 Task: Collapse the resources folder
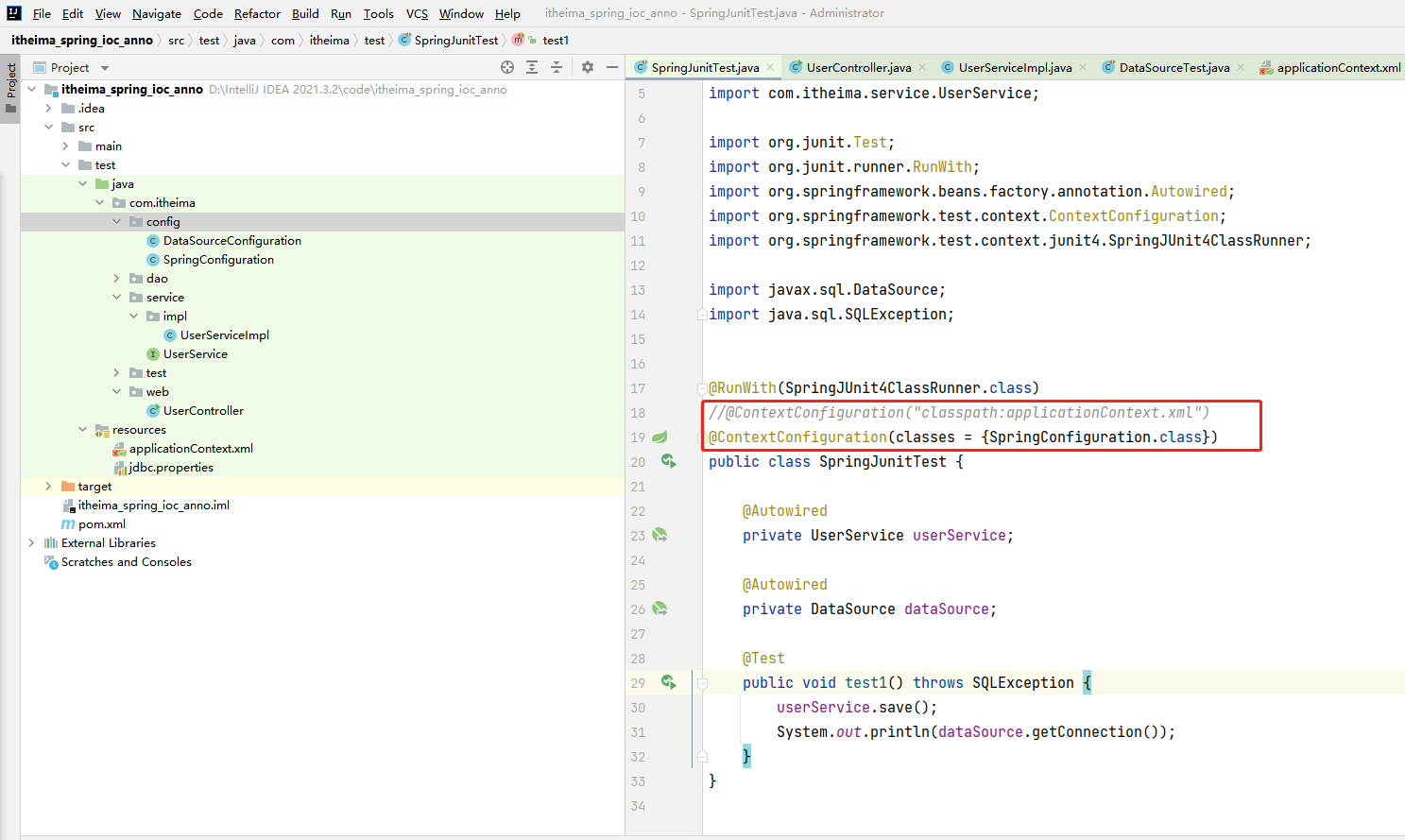(x=83, y=430)
